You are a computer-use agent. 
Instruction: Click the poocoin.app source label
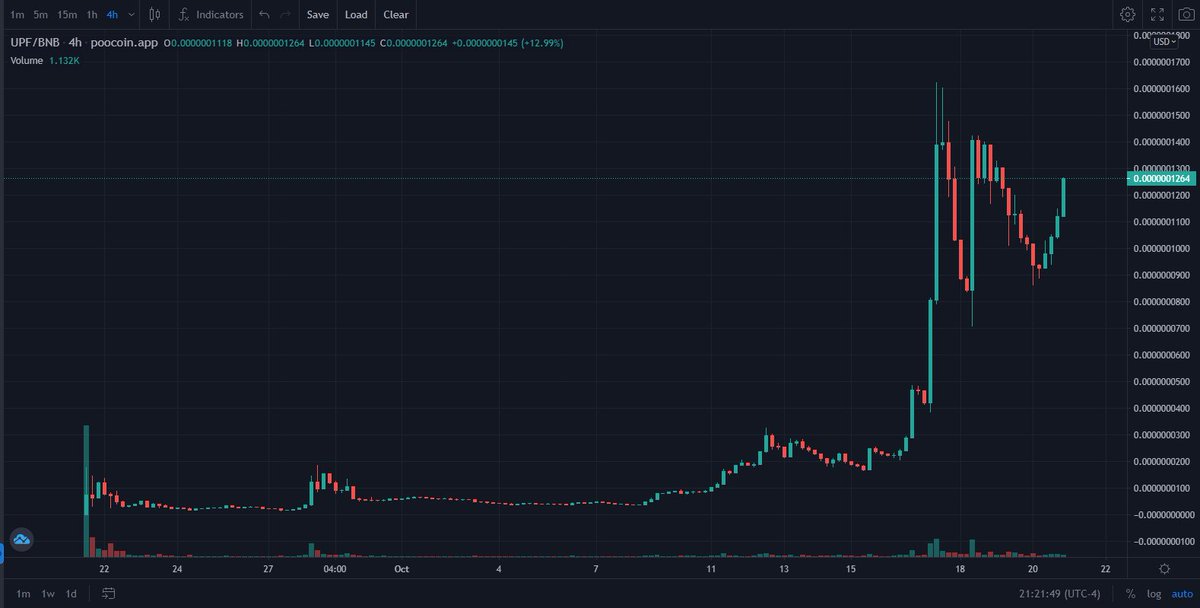pyautogui.click(x=124, y=43)
